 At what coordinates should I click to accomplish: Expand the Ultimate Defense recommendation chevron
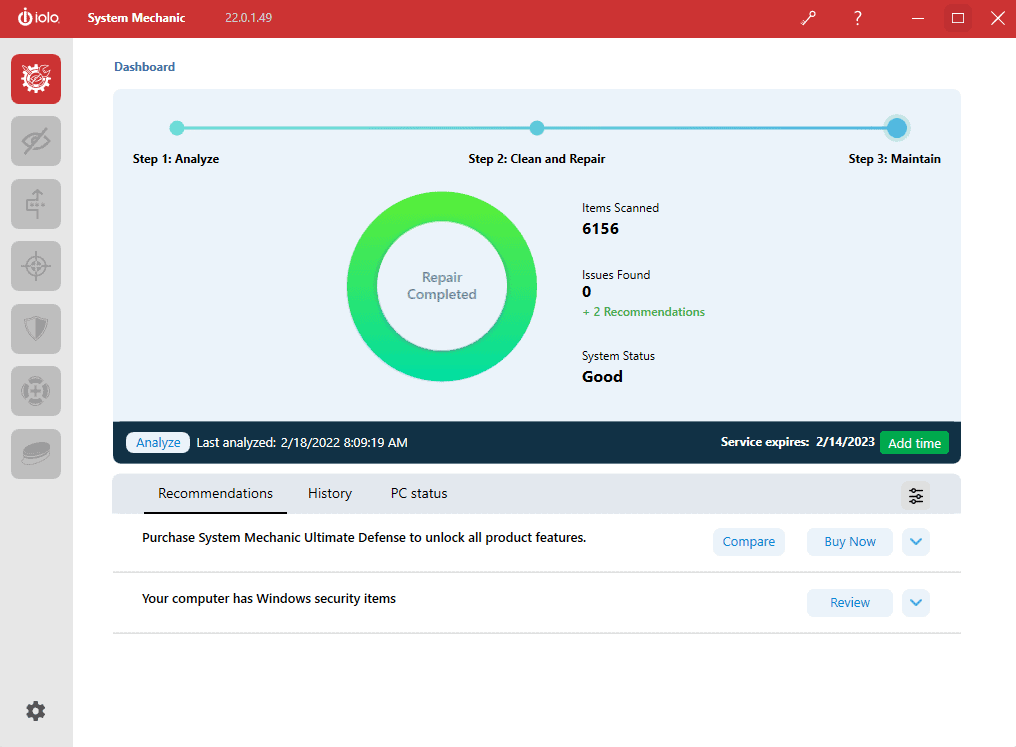click(915, 542)
